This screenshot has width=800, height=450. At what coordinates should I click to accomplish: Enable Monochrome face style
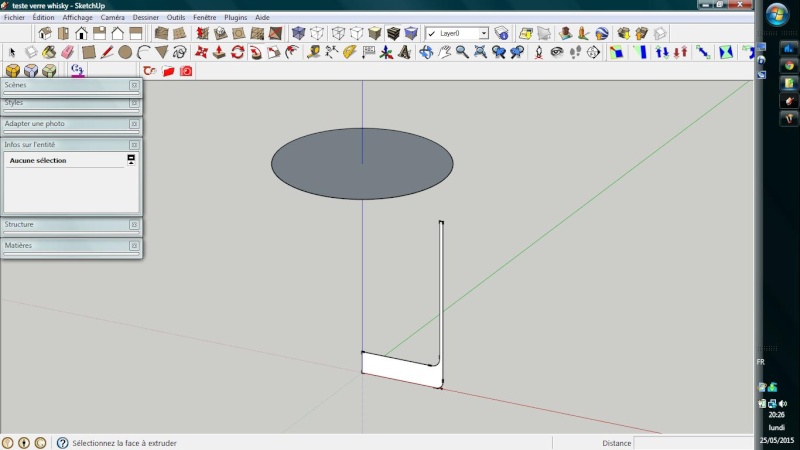(411, 34)
